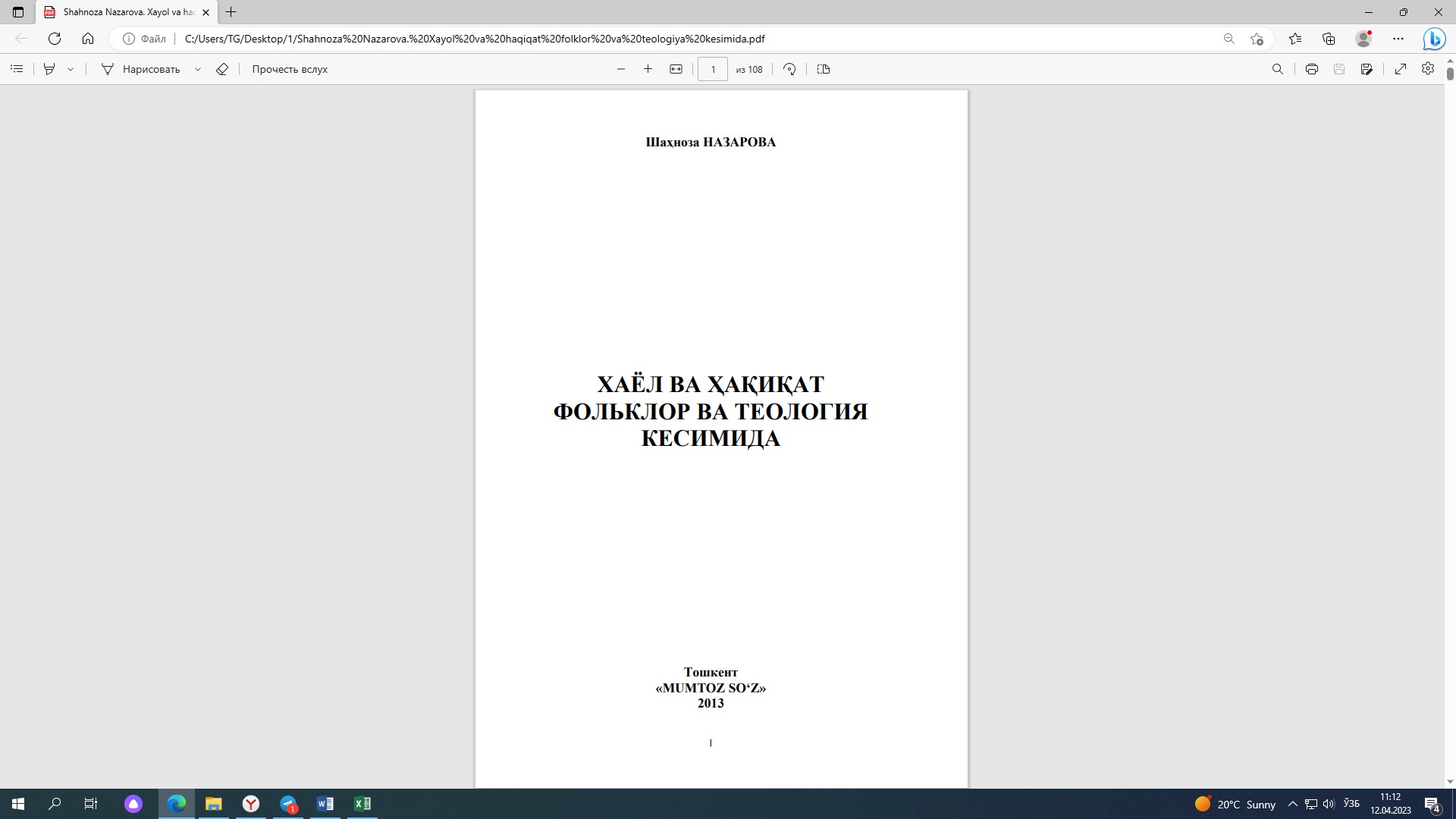This screenshot has height=819, width=1456.
Task: Toggle fit to width view
Action: pos(676,69)
